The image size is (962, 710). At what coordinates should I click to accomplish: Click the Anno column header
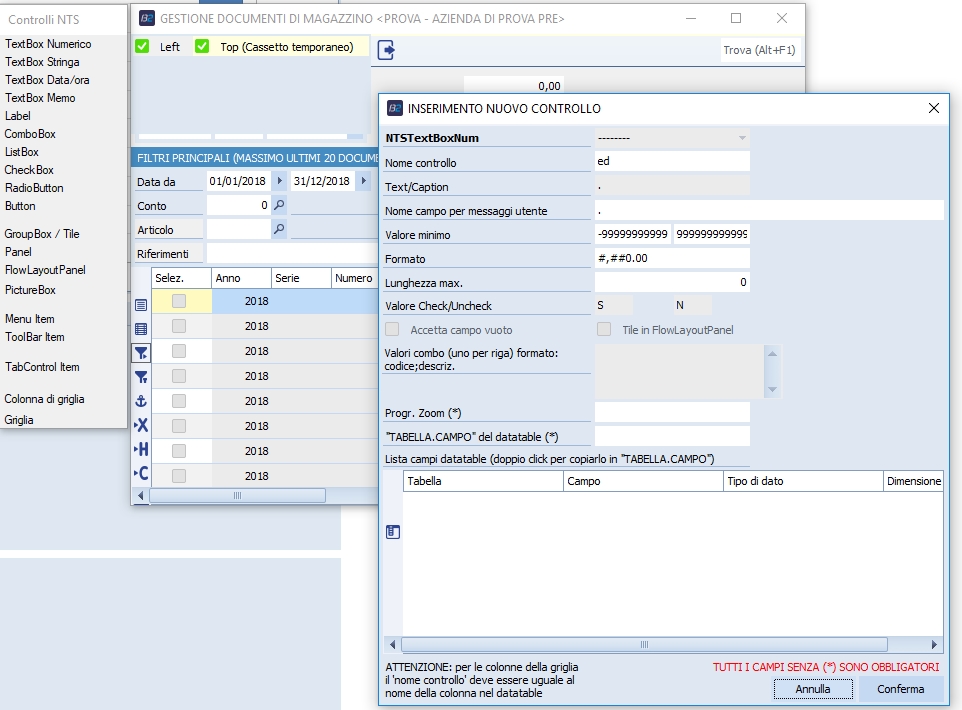pyautogui.click(x=241, y=278)
